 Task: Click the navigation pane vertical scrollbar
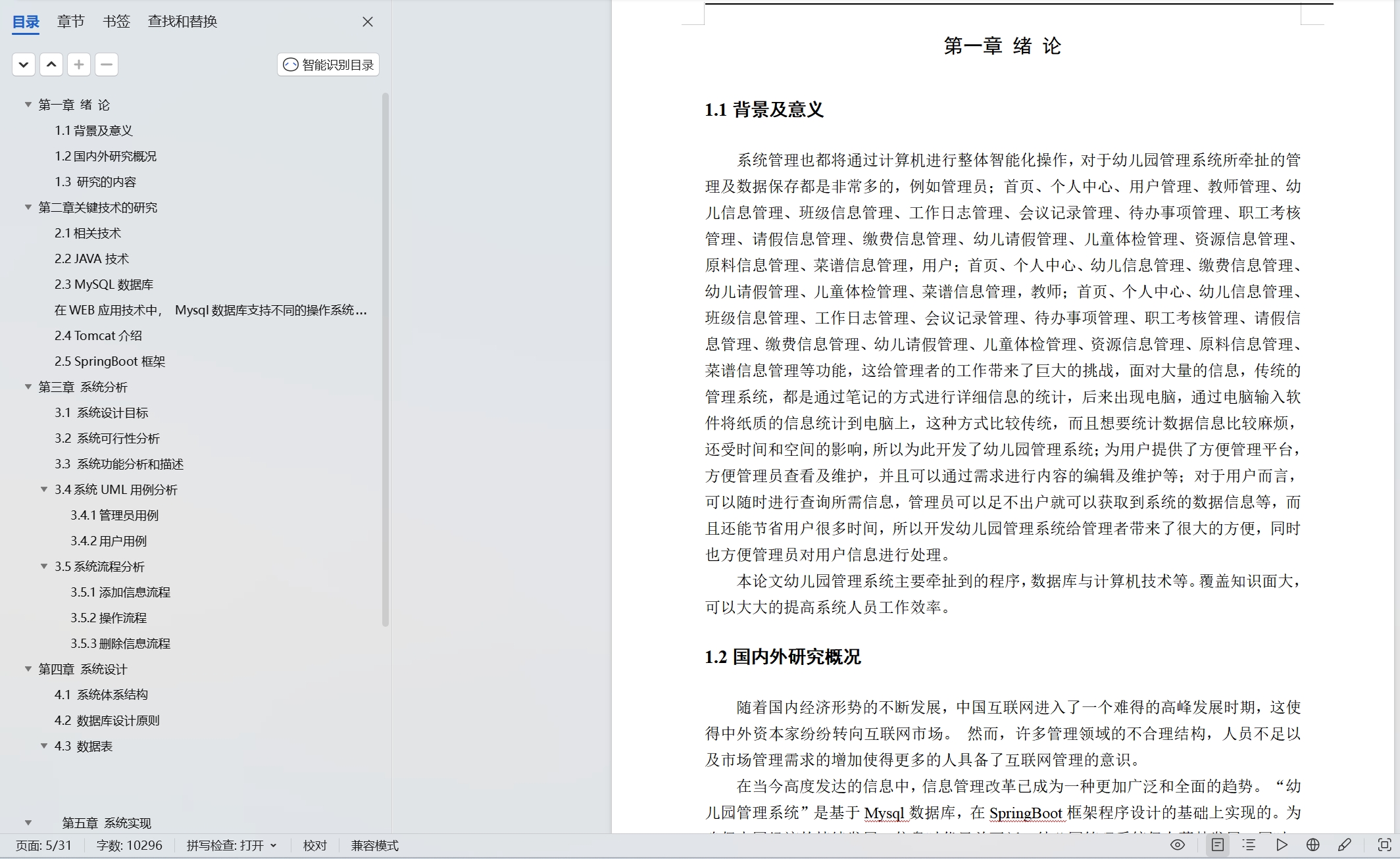coord(386,358)
